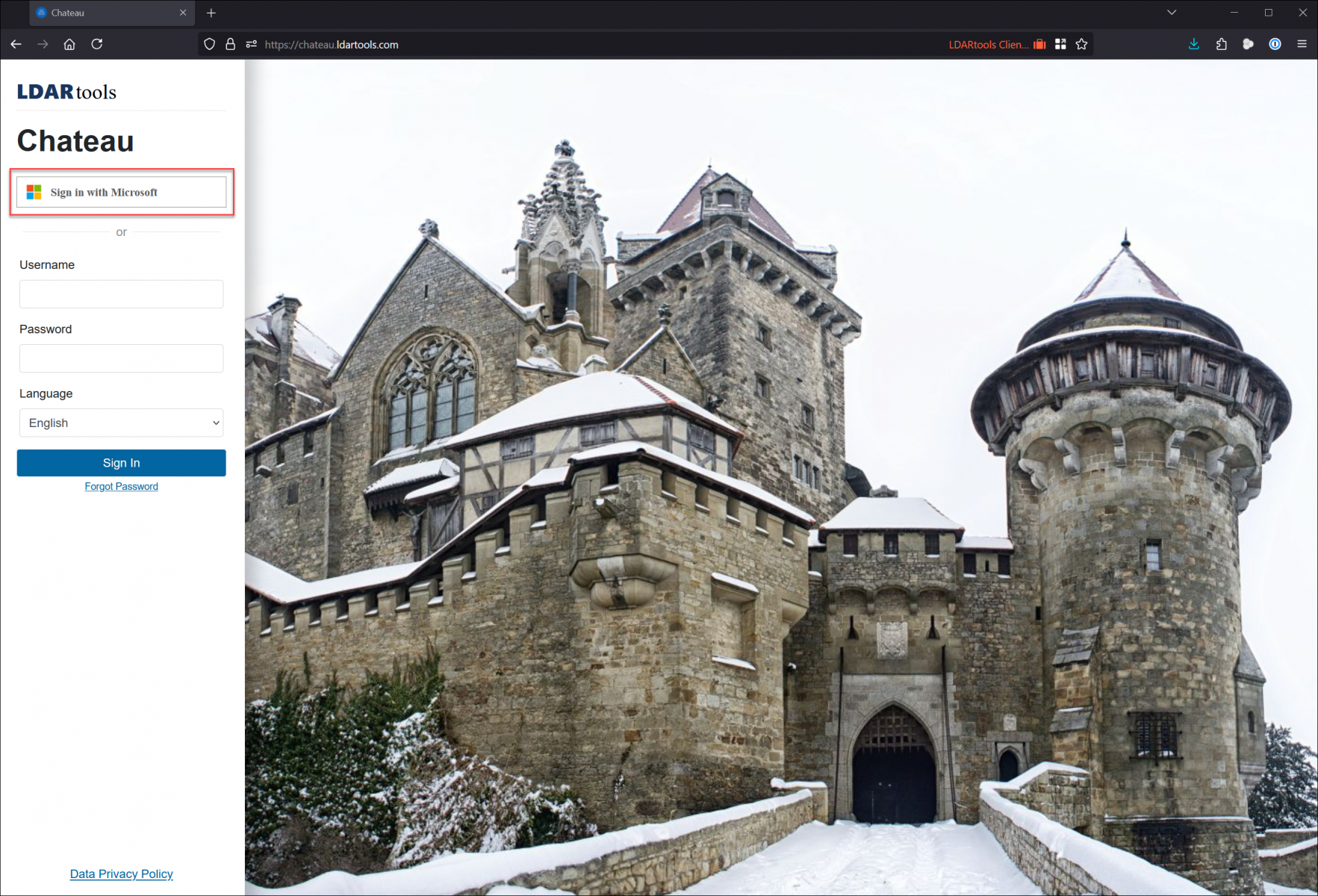List all tabs with chevron dropdown
The width and height of the screenshot is (1318, 896).
[1172, 13]
